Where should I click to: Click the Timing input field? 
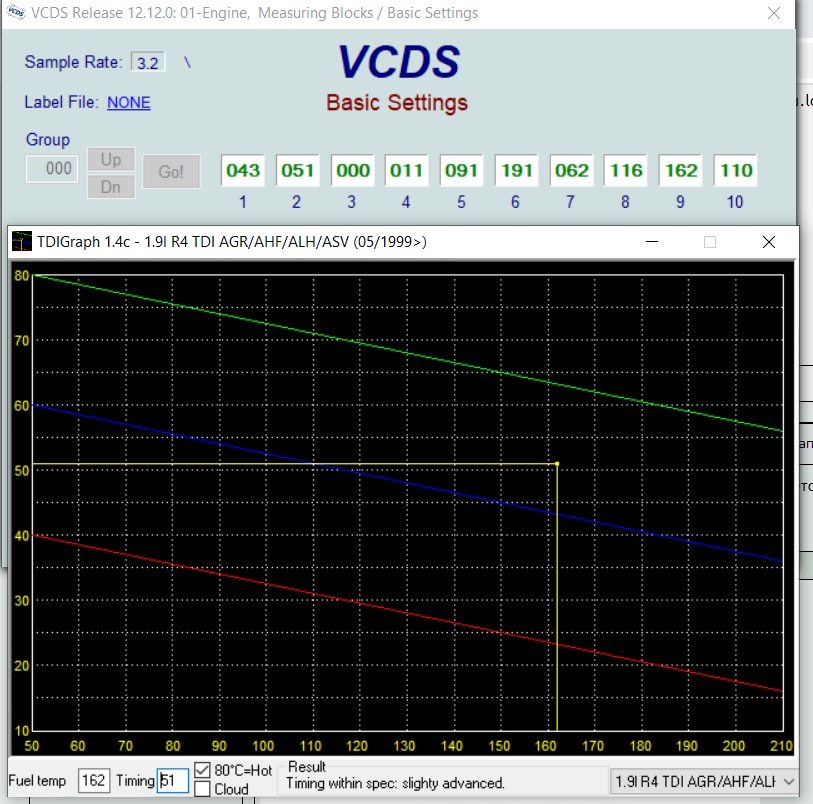point(173,780)
